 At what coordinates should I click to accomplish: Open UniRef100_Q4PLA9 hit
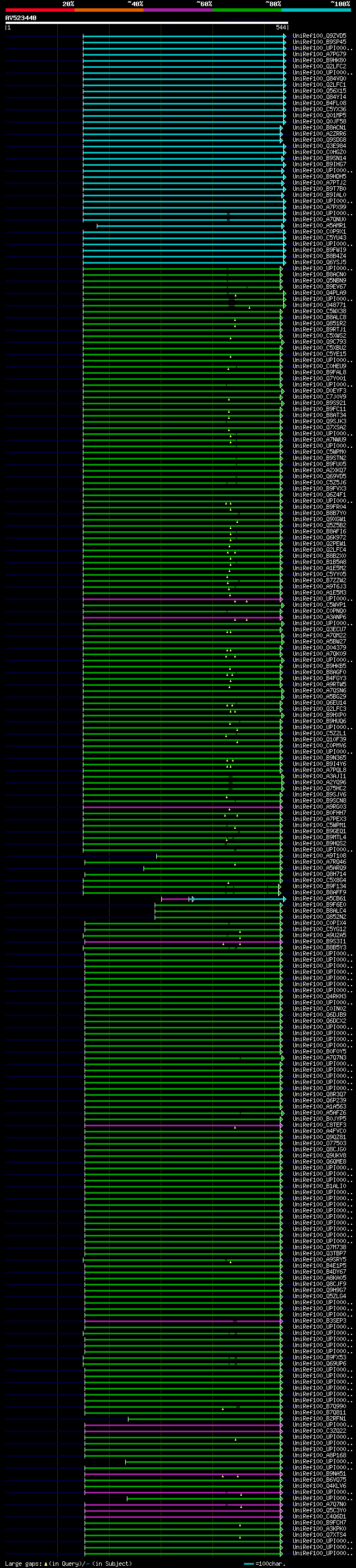[319, 293]
